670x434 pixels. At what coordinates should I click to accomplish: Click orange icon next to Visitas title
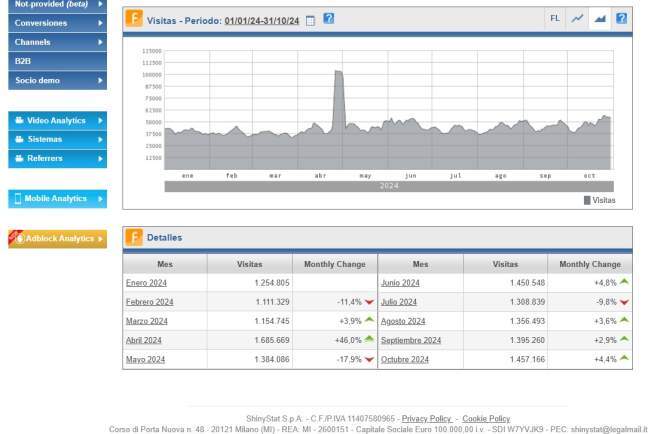click(134, 19)
